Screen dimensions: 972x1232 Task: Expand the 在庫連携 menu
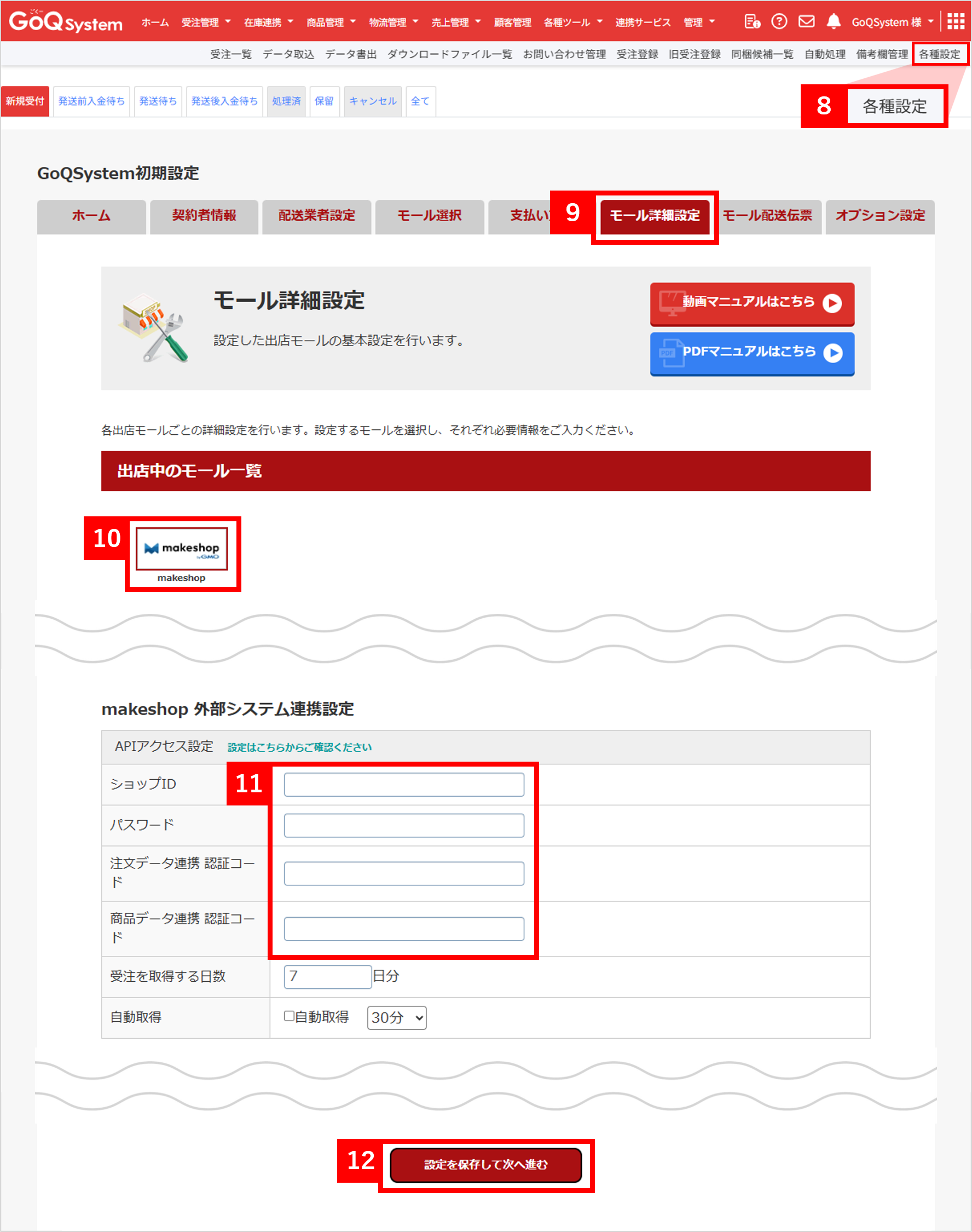[x=268, y=22]
